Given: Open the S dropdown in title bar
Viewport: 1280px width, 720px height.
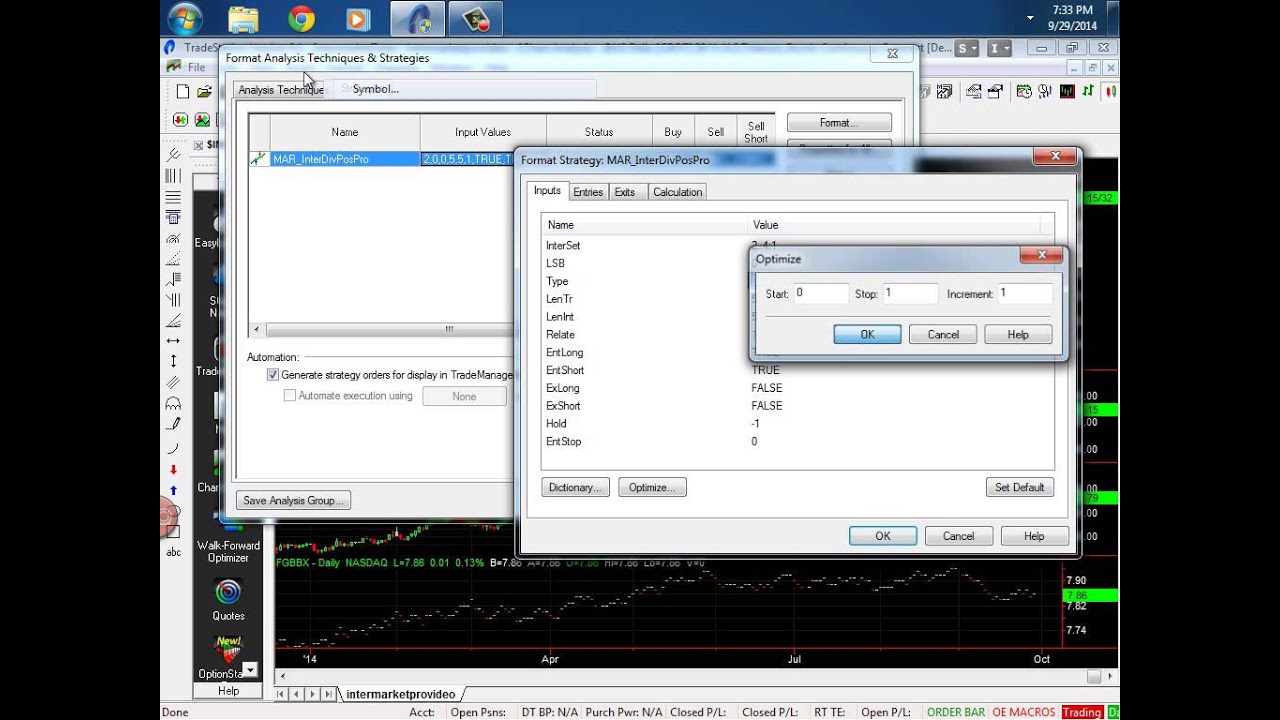Looking at the screenshot, I should [967, 48].
